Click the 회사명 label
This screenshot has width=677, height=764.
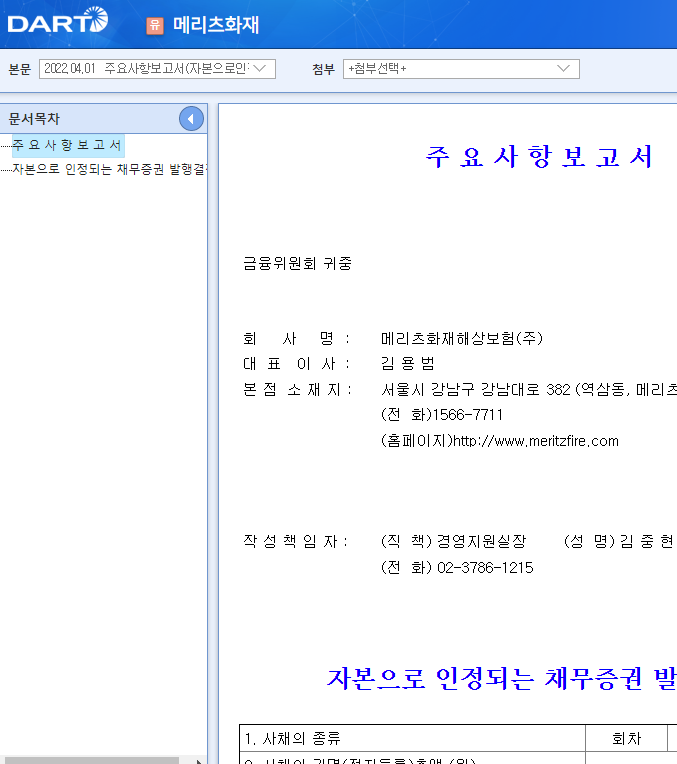(x=296, y=338)
